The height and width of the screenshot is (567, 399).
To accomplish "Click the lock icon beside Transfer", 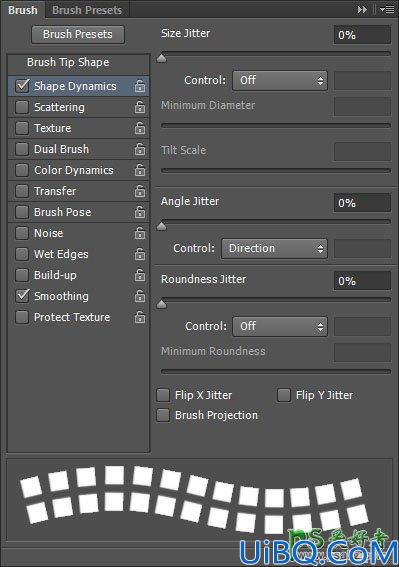I will point(140,191).
